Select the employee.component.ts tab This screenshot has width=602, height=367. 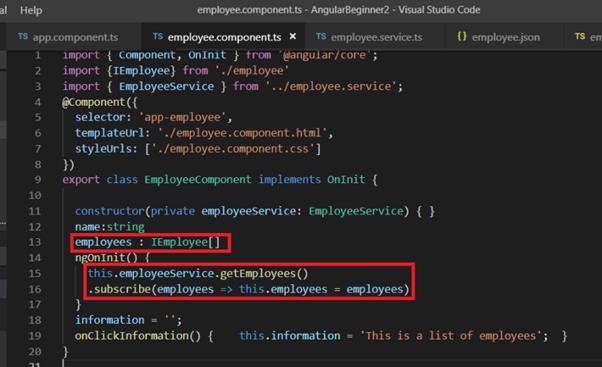coord(224,37)
